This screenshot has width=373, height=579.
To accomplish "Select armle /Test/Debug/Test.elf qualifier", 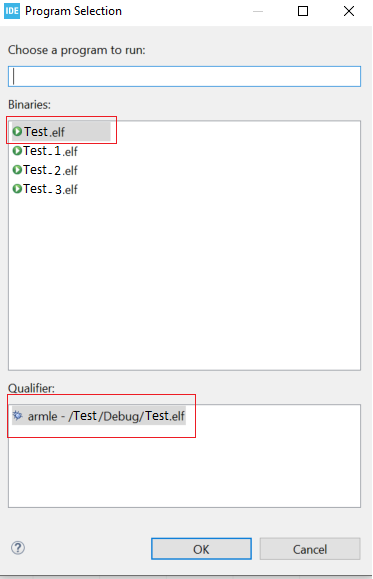I will tap(99, 416).
